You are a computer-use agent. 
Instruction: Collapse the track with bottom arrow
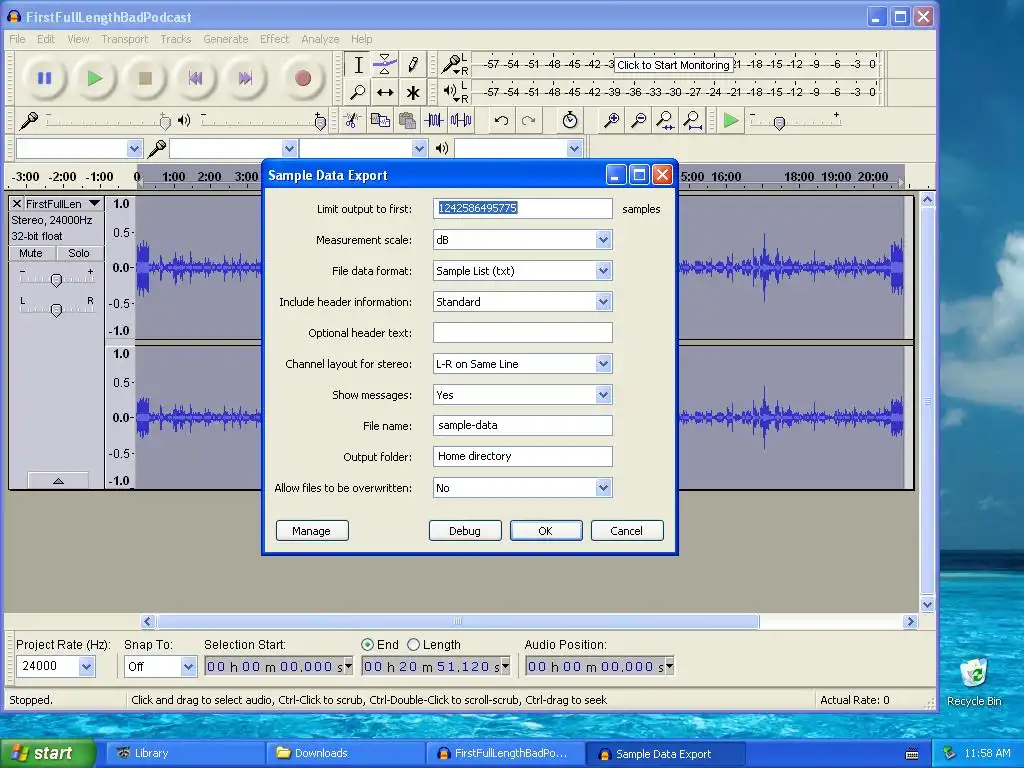[x=58, y=481]
